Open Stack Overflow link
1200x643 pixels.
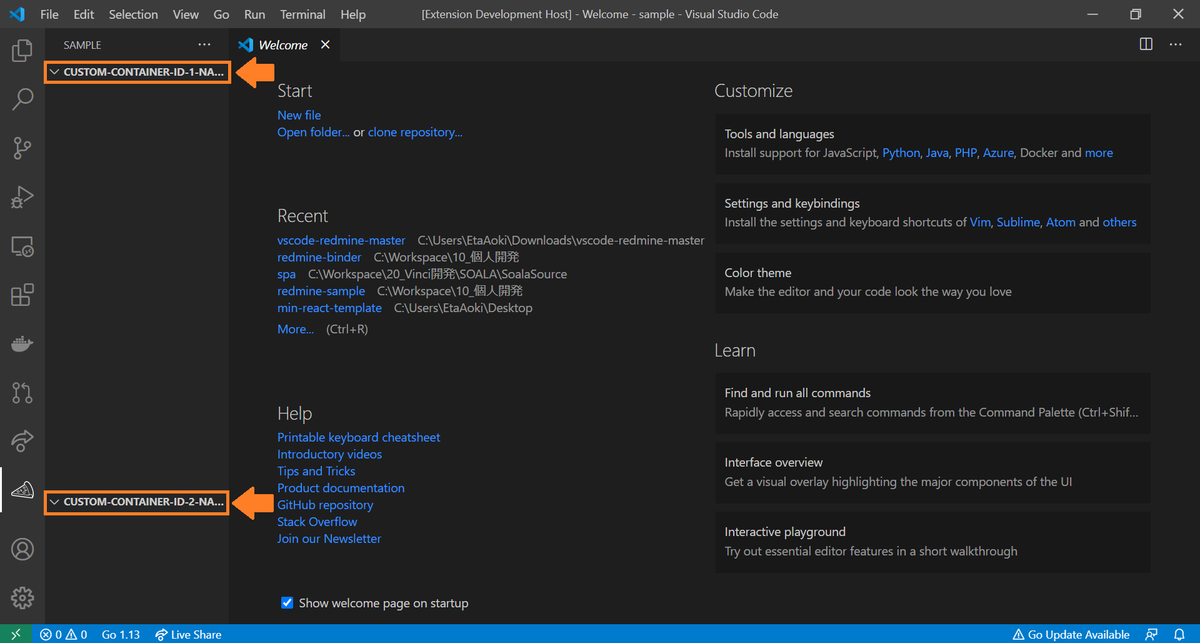(x=317, y=521)
